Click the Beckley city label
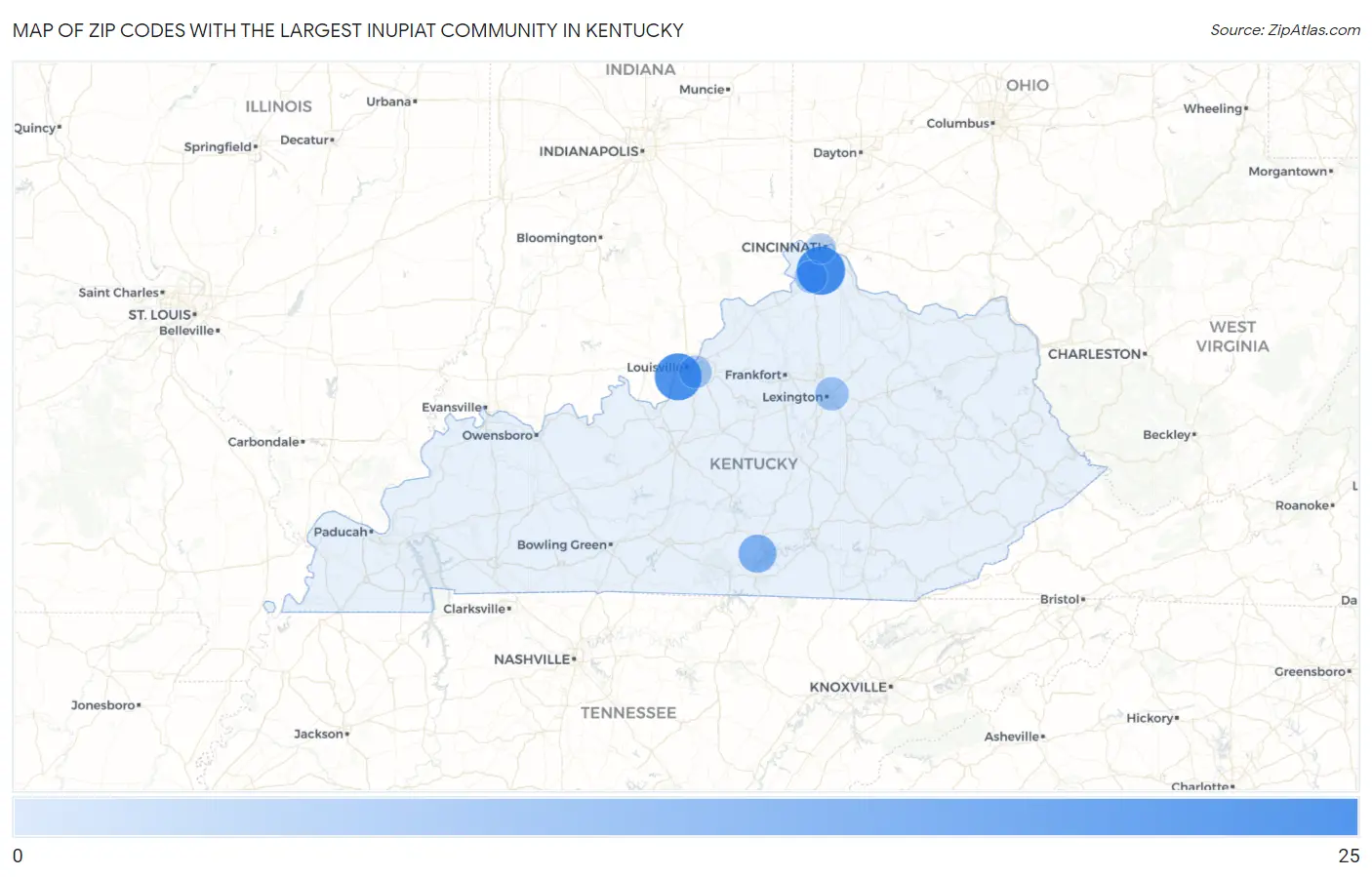1372x877 pixels. pos(1167,435)
